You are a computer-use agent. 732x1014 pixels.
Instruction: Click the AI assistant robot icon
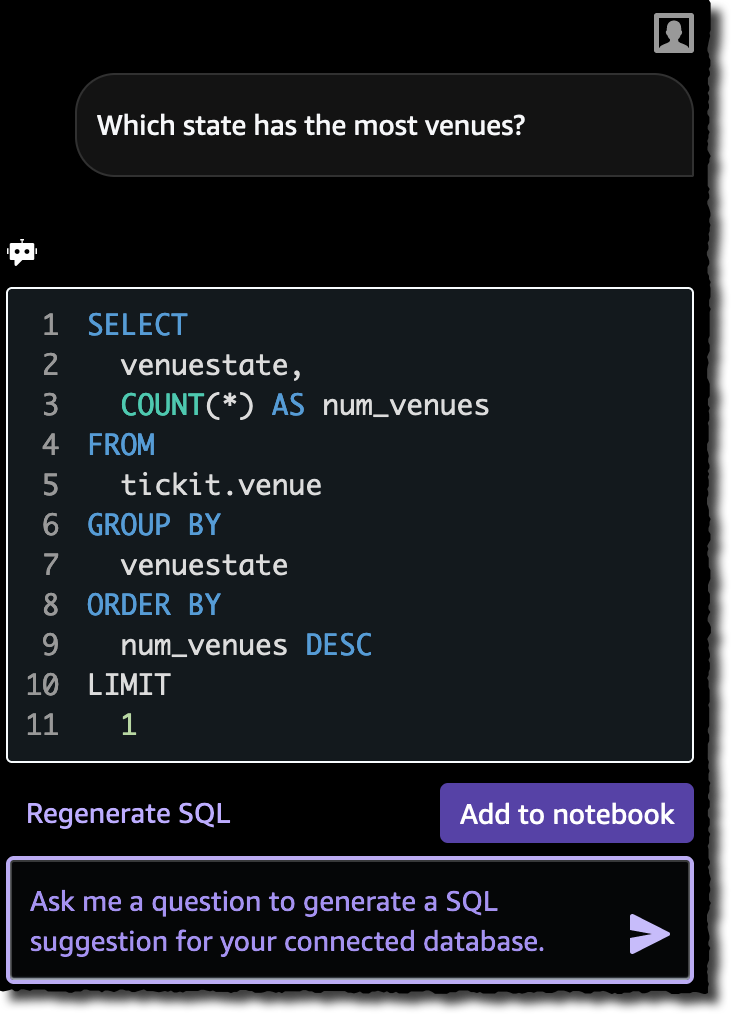click(21, 251)
